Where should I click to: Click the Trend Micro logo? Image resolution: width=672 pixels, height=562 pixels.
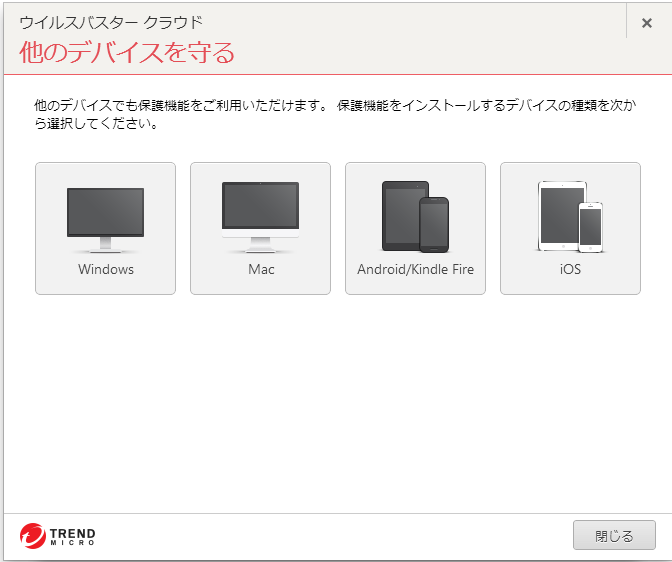(x=57, y=536)
